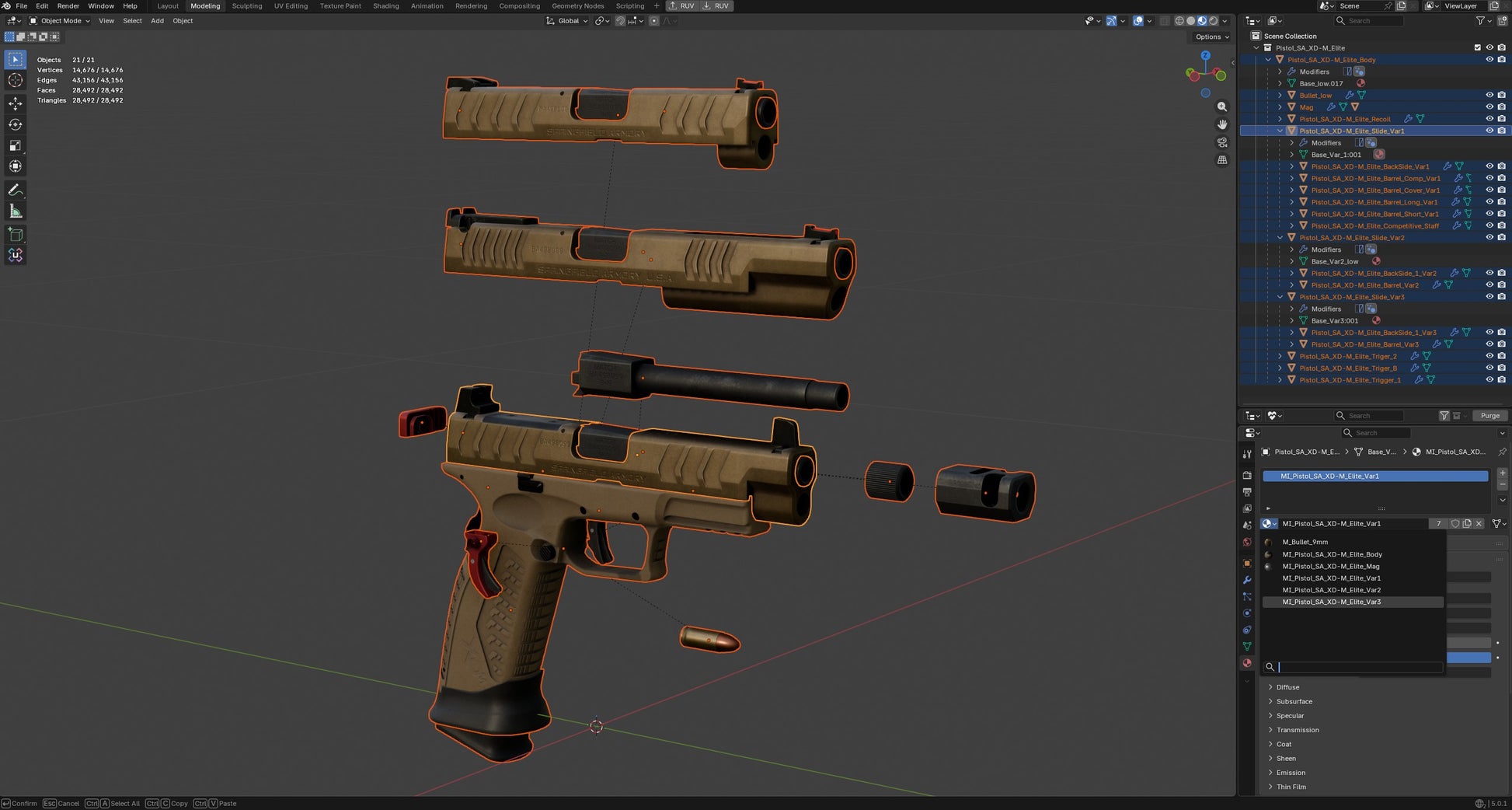Open the Object Mode dropdown
Viewport: 1512px width, 810px height.
(60, 21)
